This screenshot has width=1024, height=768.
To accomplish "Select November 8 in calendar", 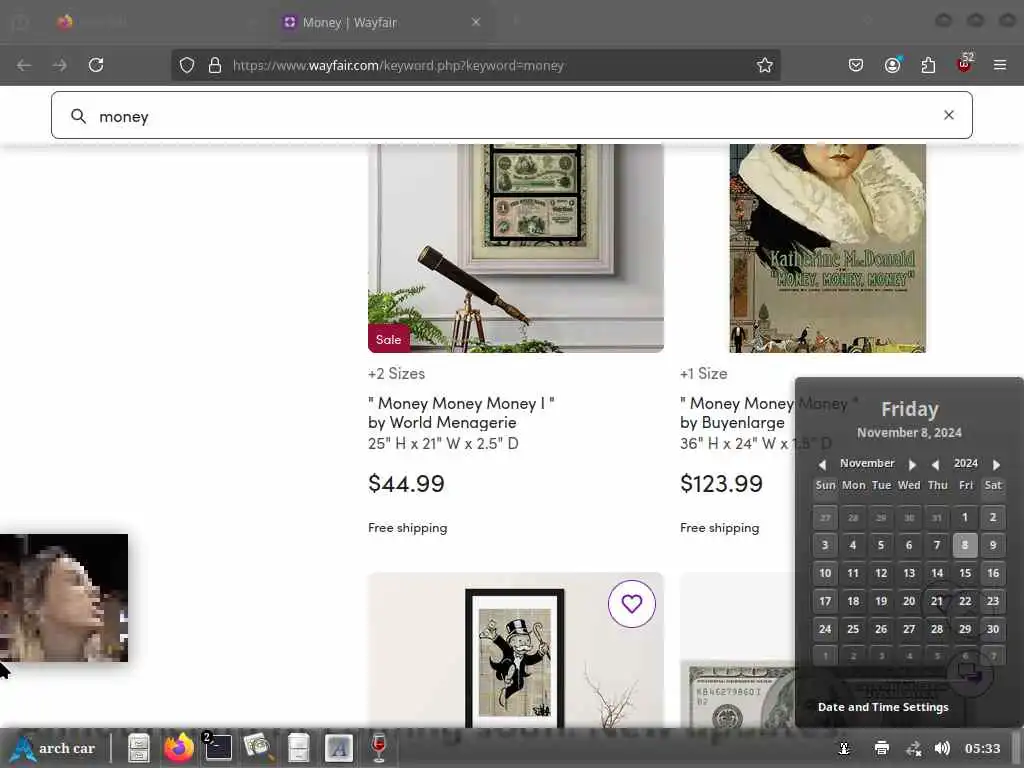I will tap(965, 545).
